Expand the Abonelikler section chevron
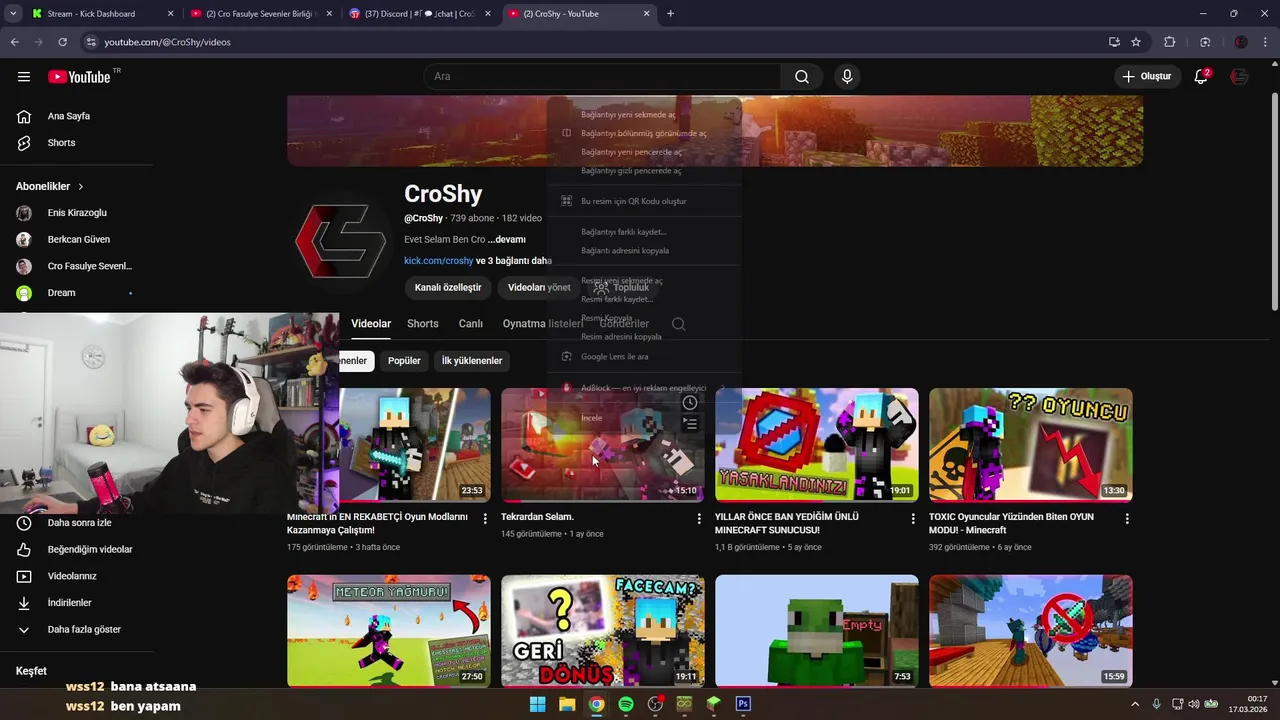Viewport: 1280px width, 720px height. pyautogui.click(x=81, y=187)
